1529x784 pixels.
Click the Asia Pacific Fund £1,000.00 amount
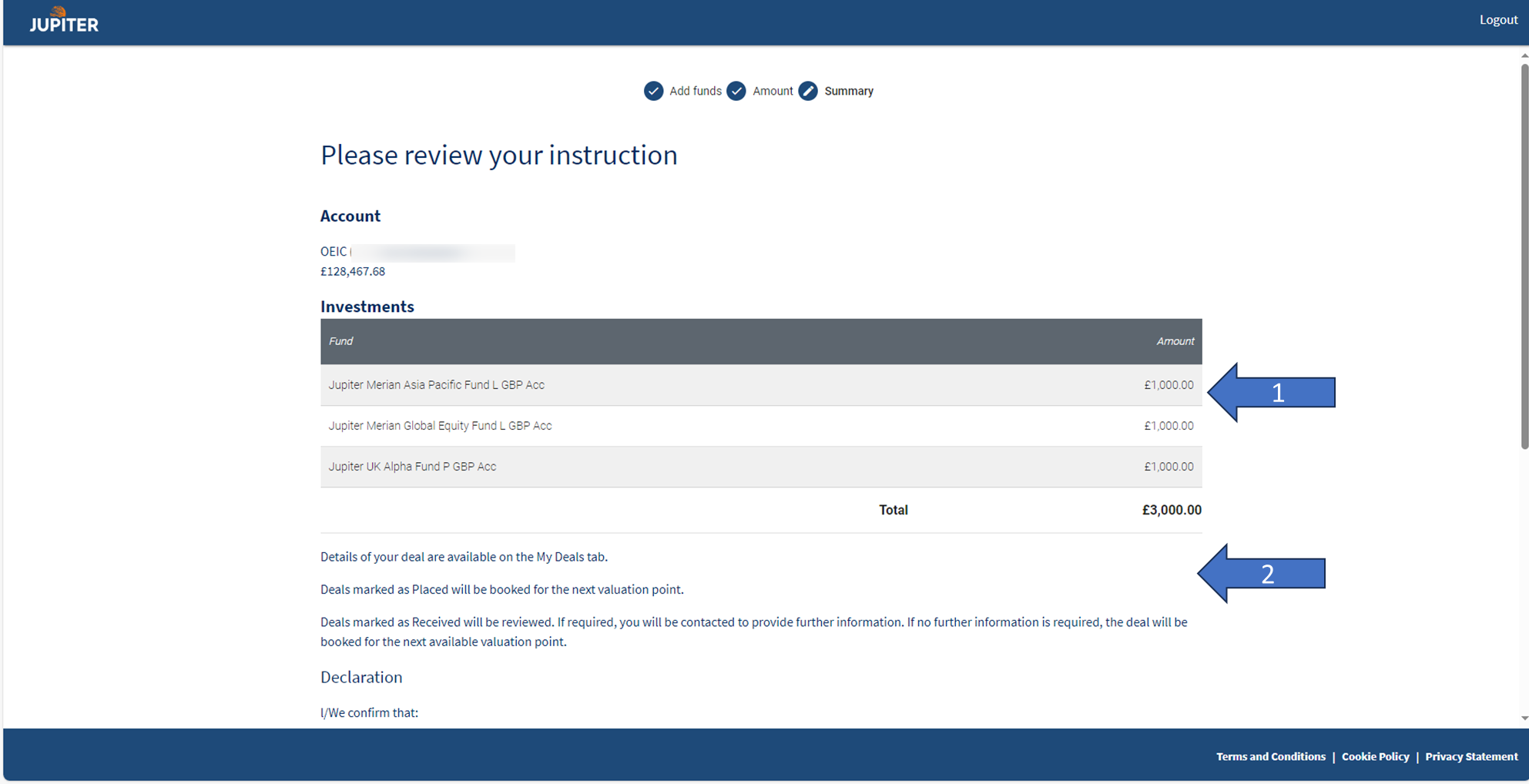pos(1169,385)
